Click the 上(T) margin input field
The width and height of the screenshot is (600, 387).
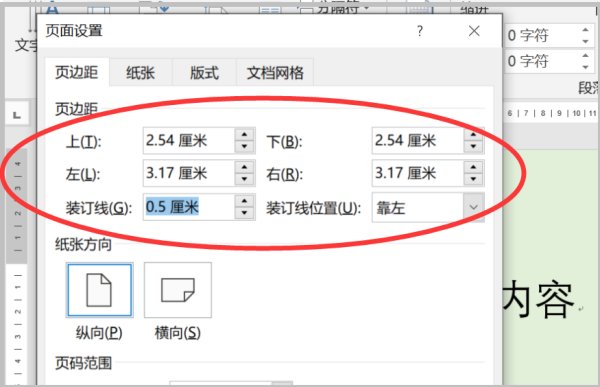click(189, 140)
